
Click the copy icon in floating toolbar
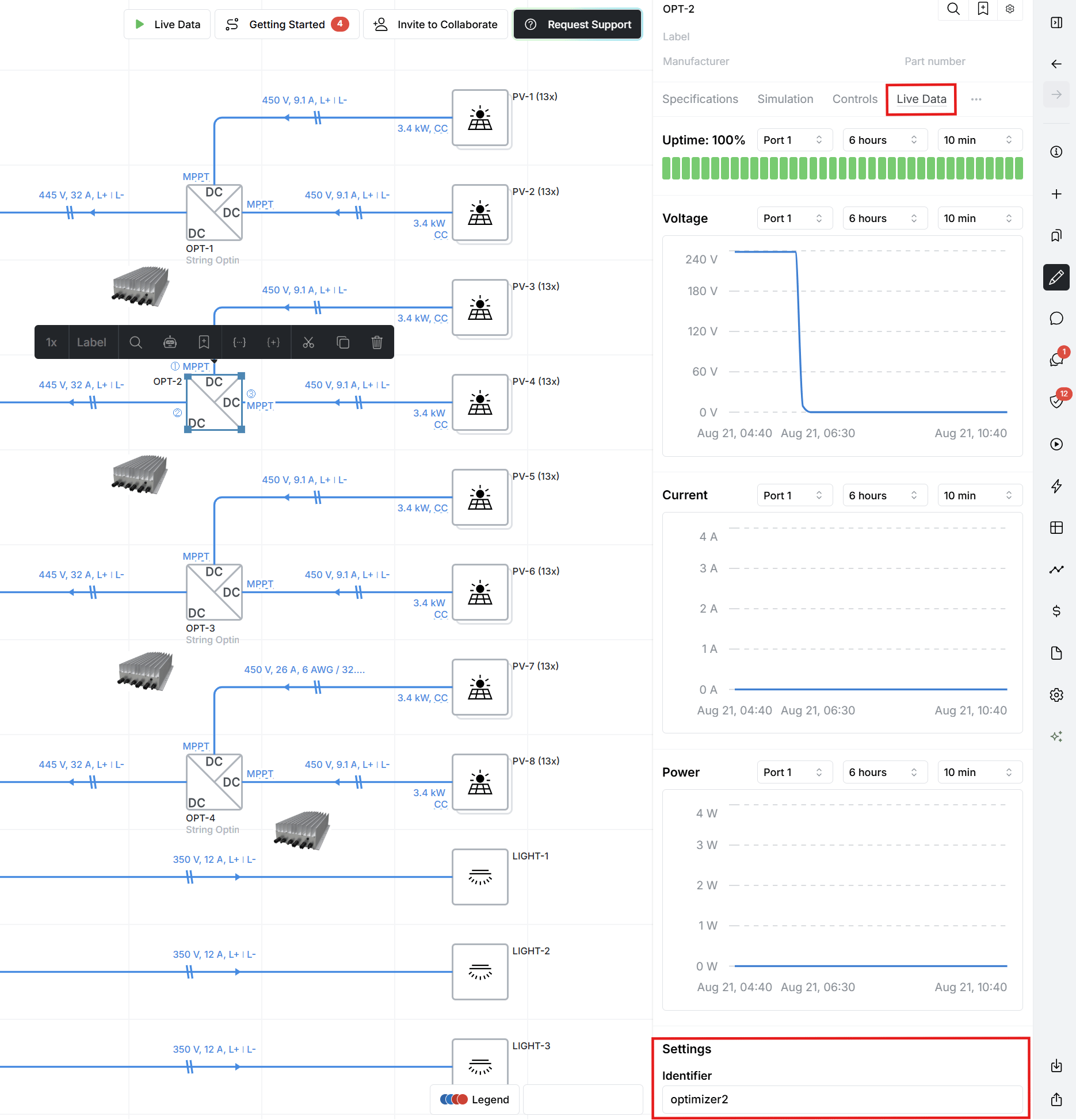(x=343, y=342)
